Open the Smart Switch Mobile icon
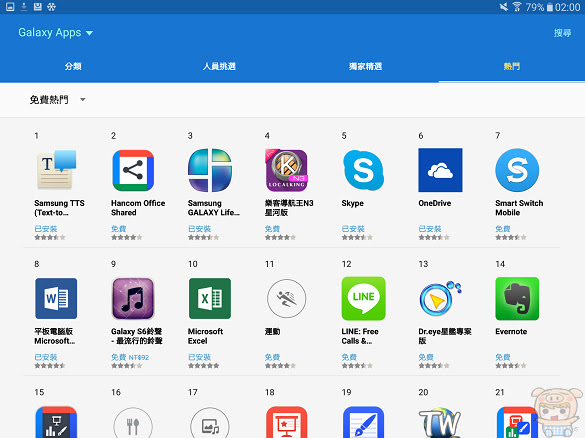Screen dimensions: 585x438 (x=517, y=170)
